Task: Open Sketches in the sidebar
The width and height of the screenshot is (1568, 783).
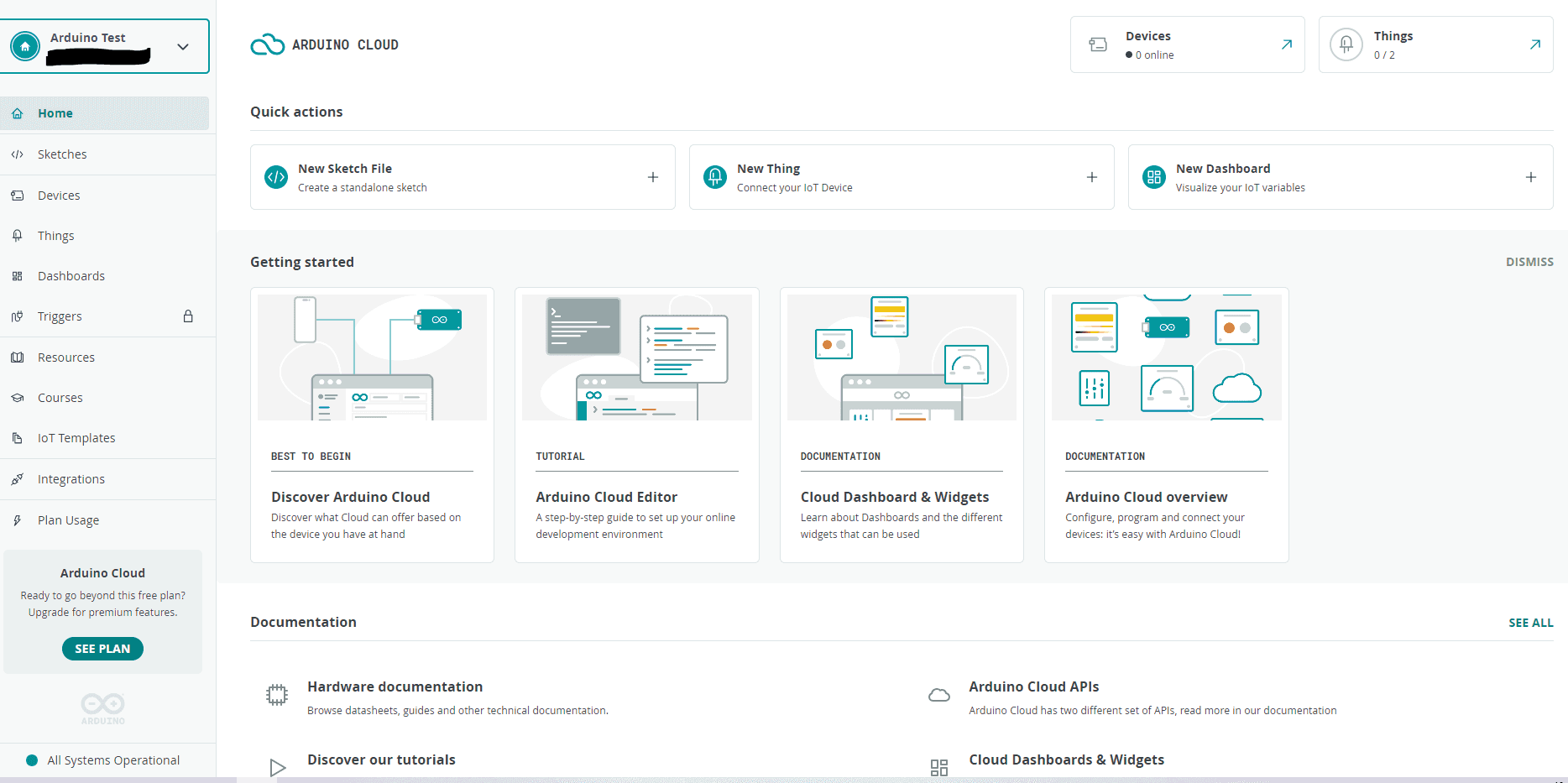Action: click(x=62, y=154)
